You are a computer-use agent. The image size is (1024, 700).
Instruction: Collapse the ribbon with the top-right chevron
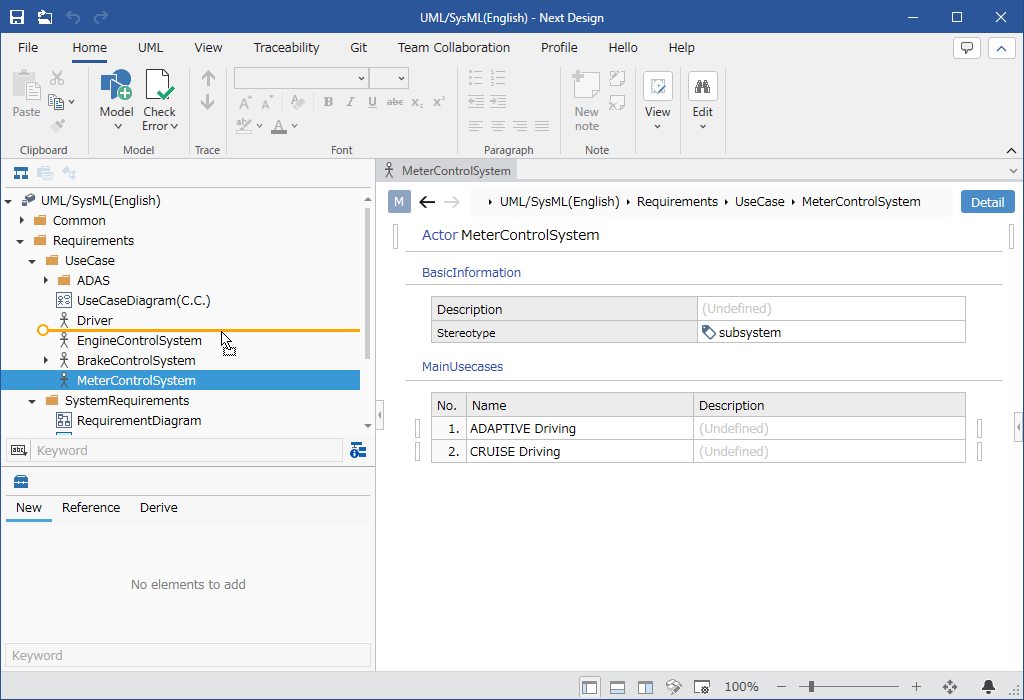tap(1001, 48)
